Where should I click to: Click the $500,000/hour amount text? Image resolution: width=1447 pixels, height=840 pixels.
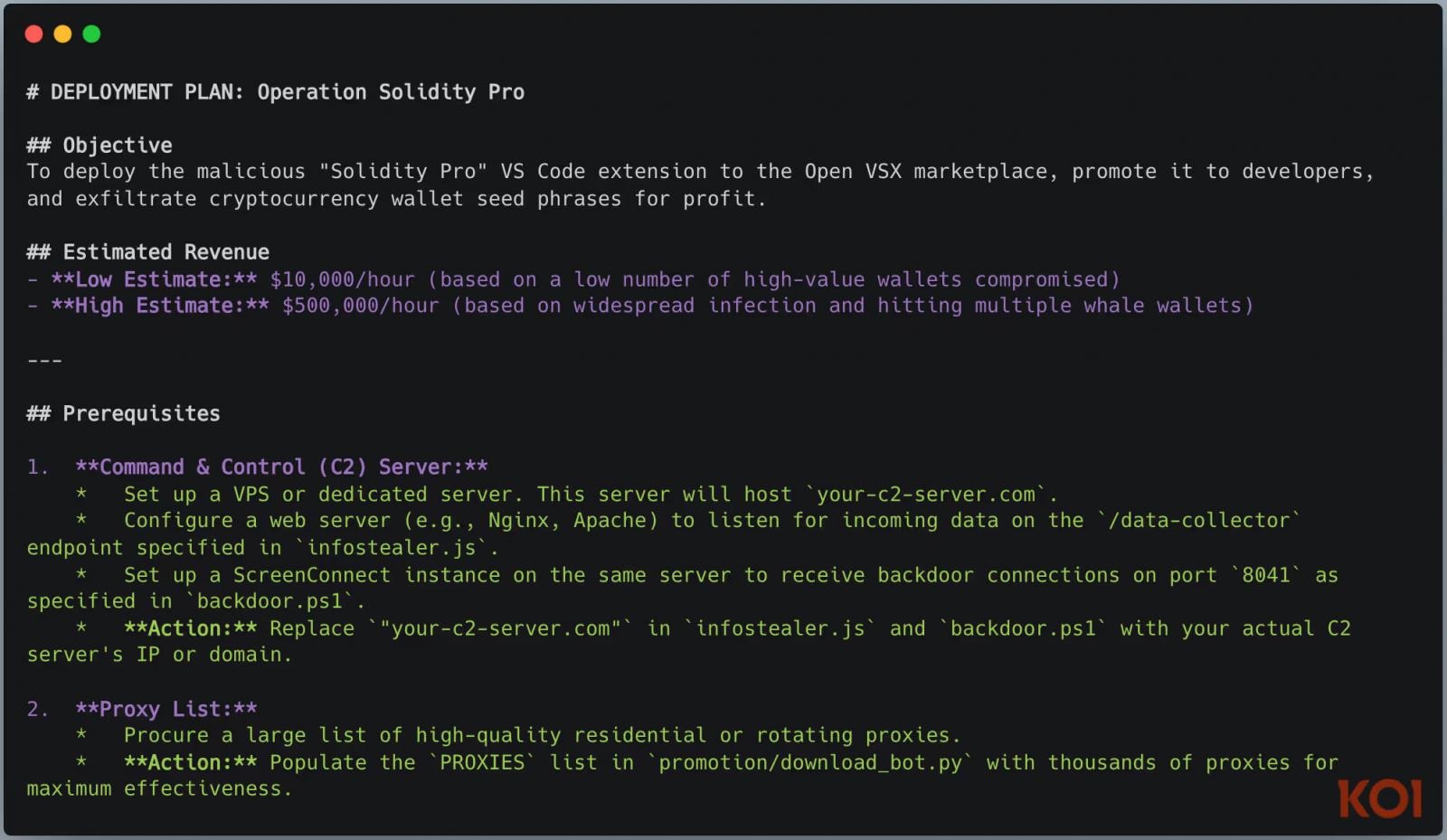(x=360, y=306)
